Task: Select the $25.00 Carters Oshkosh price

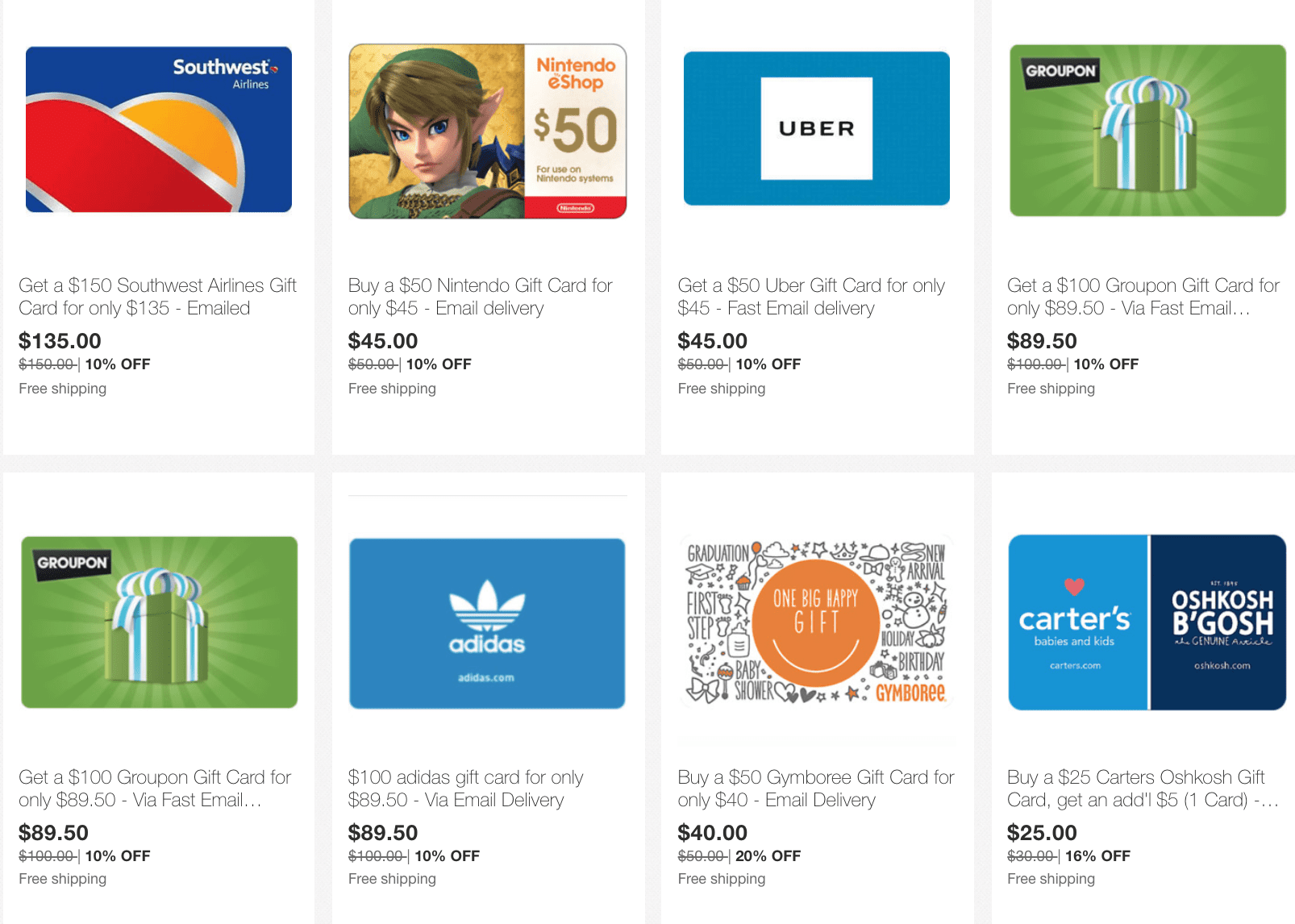Action: (x=1042, y=833)
